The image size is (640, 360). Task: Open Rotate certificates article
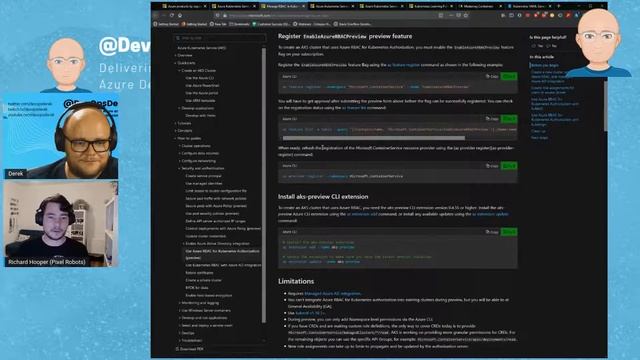point(199,273)
